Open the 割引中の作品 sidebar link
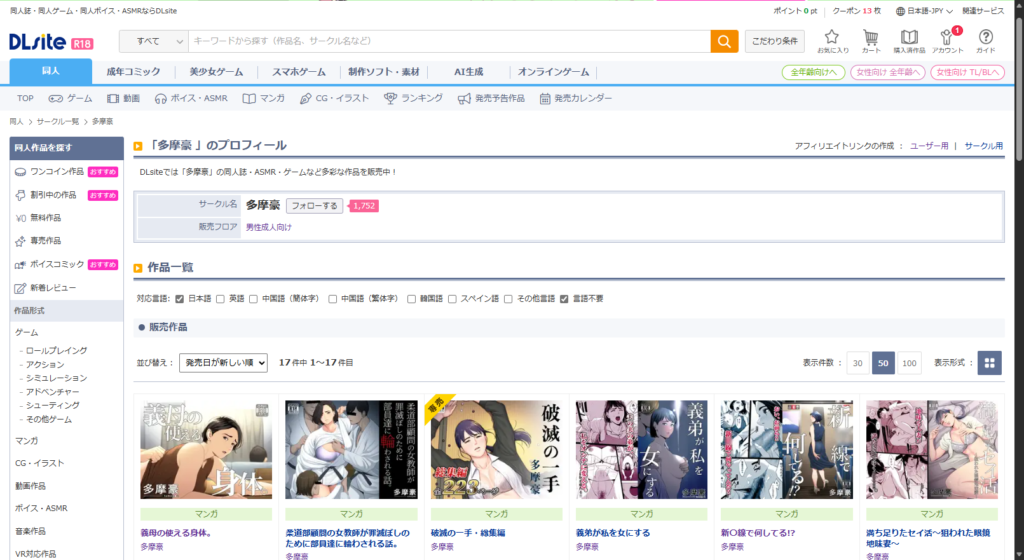The image size is (1024, 560). click(52, 195)
